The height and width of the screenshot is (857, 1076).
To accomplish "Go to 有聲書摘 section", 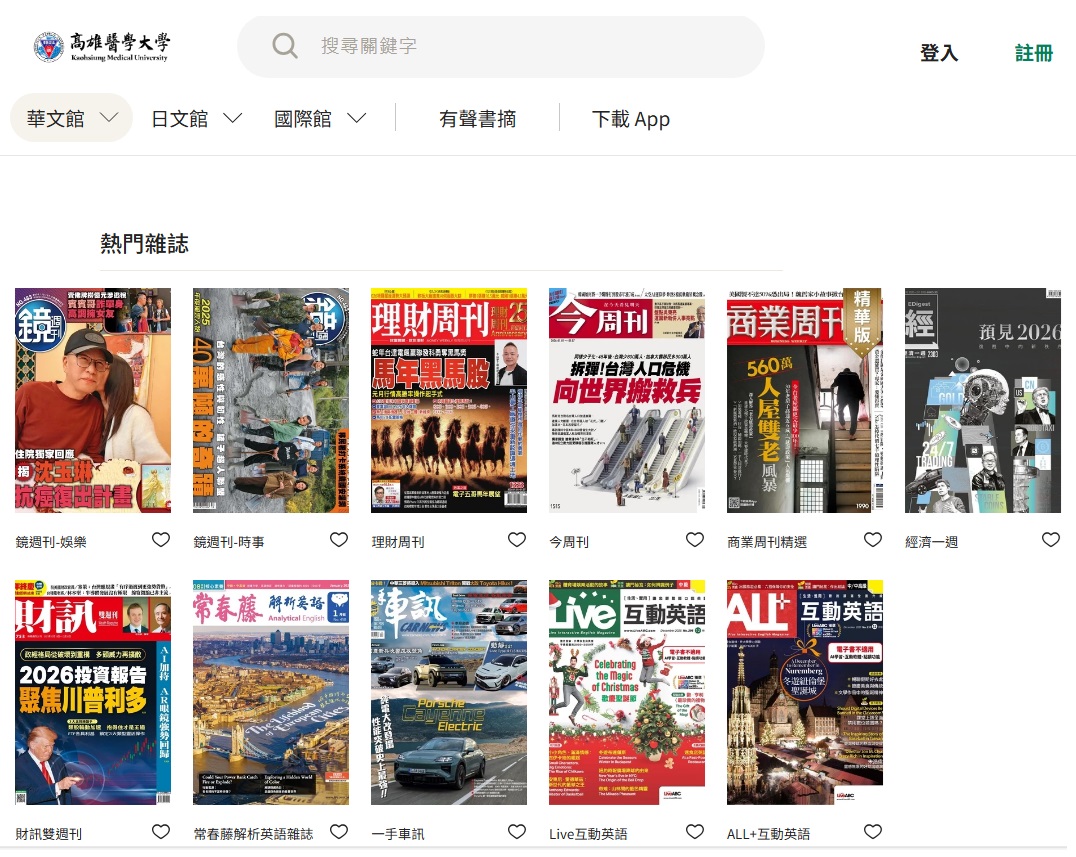I will click(x=477, y=119).
